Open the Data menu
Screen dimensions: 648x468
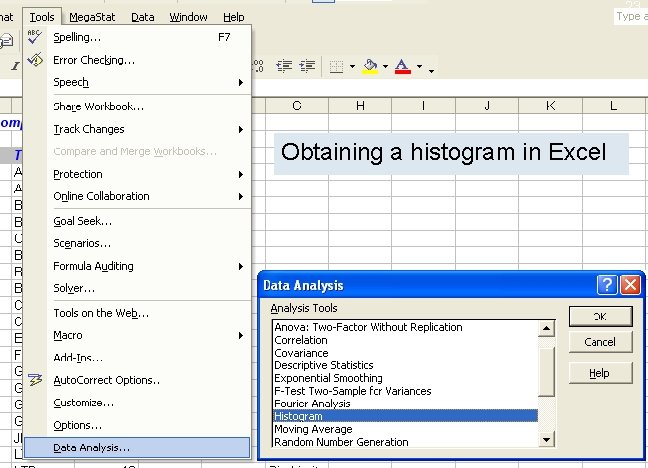tap(143, 17)
